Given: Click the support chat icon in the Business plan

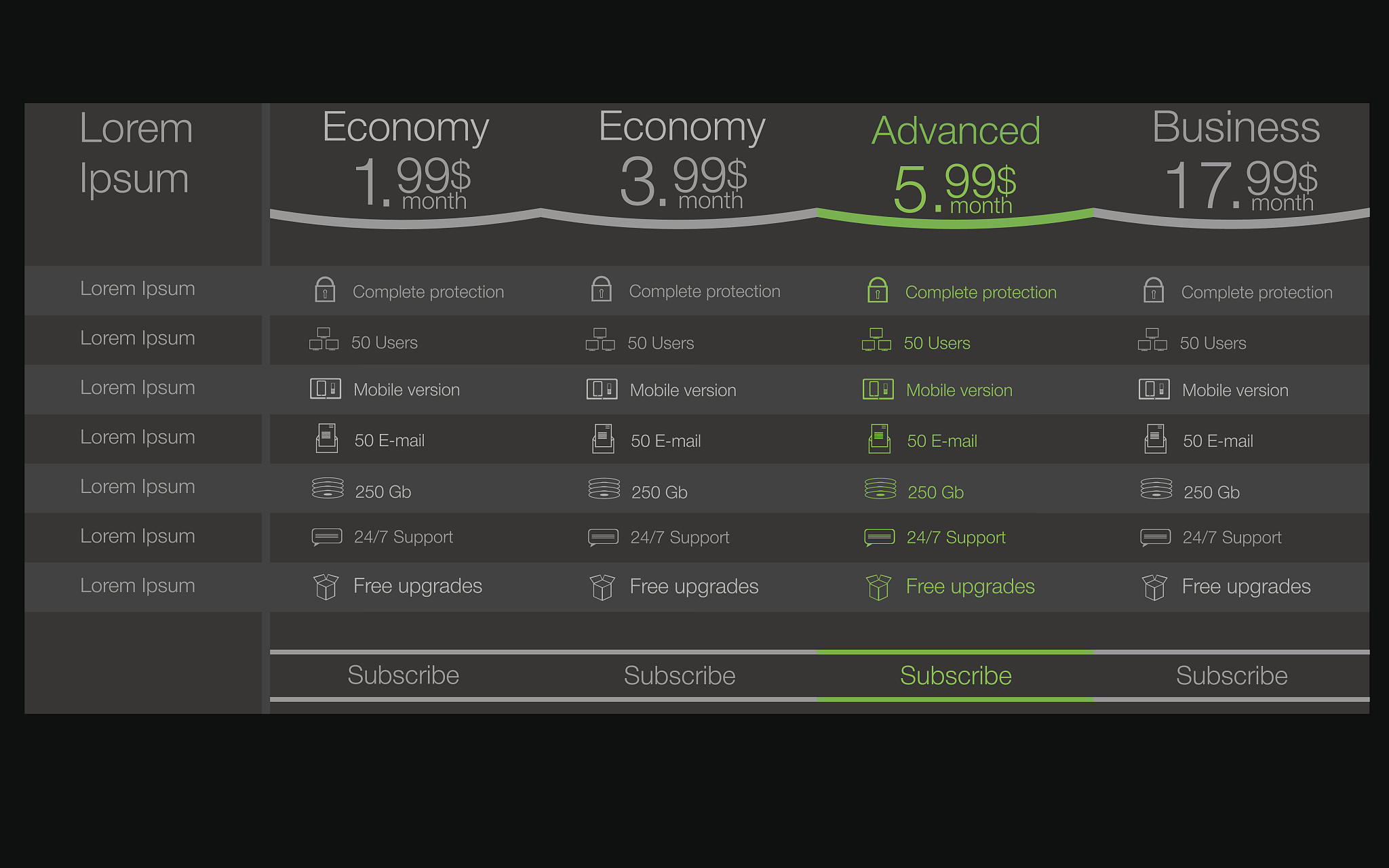Looking at the screenshot, I should click(x=1155, y=537).
